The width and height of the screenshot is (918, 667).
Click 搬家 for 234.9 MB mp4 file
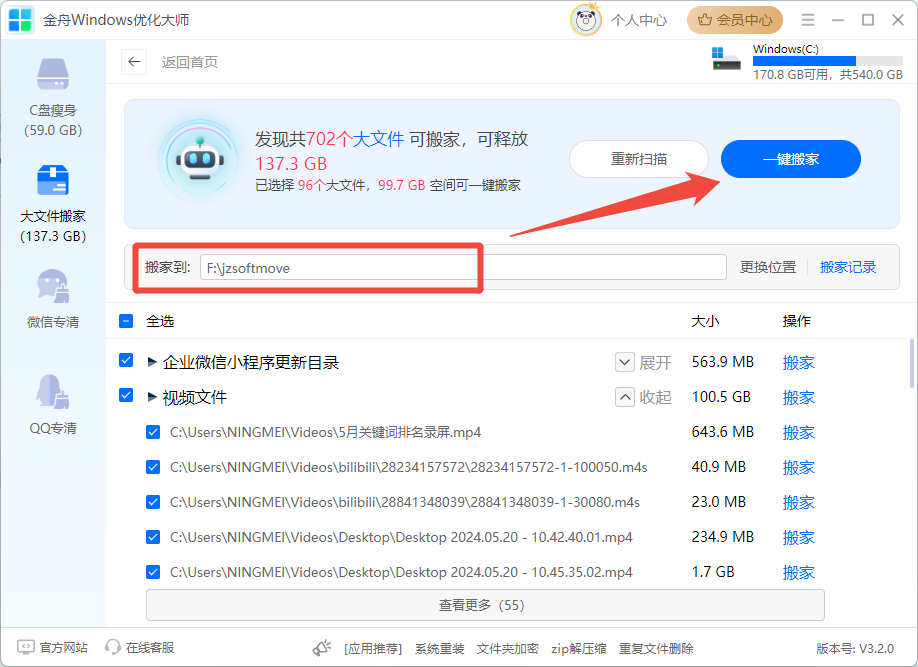[799, 538]
